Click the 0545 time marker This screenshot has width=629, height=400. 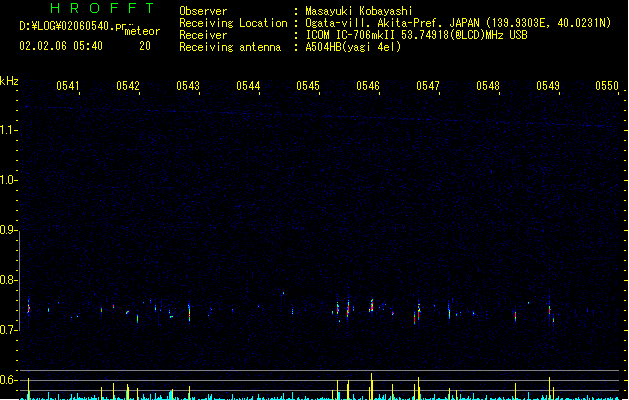pyautogui.click(x=308, y=86)
